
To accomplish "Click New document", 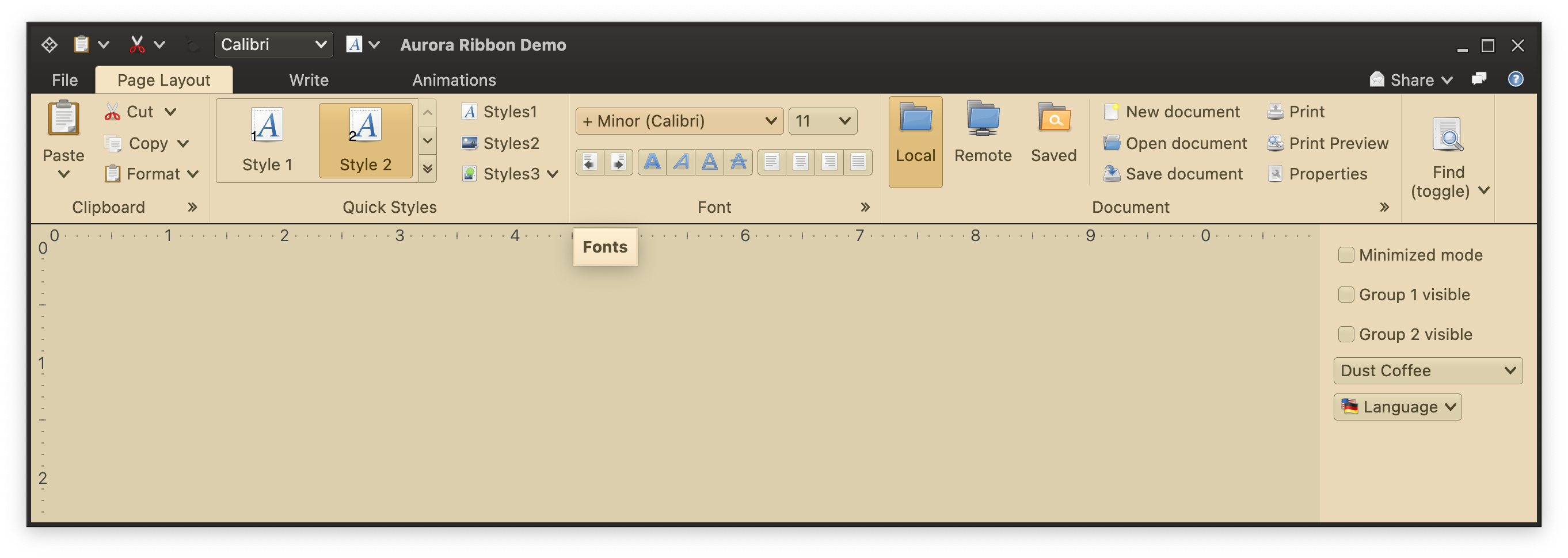I will tap(1171, 112).
